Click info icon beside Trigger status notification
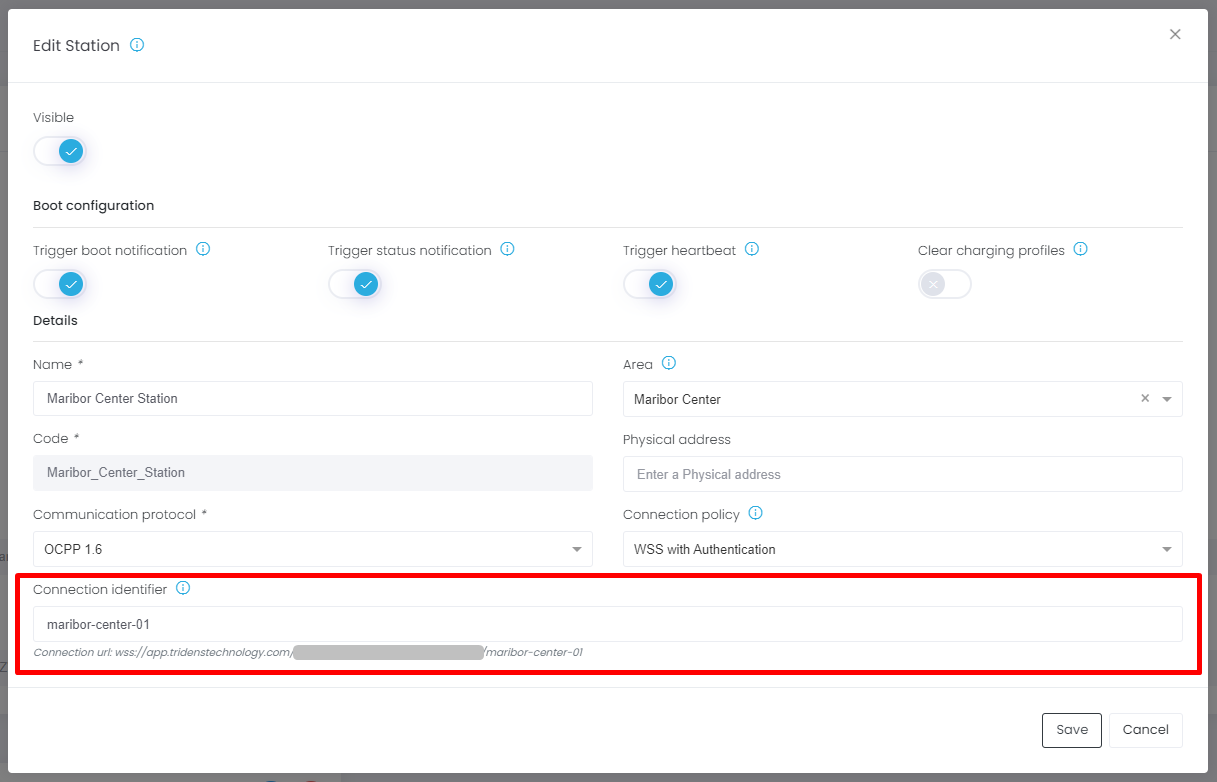1217x782 pixels. click(x=507, y=249)
